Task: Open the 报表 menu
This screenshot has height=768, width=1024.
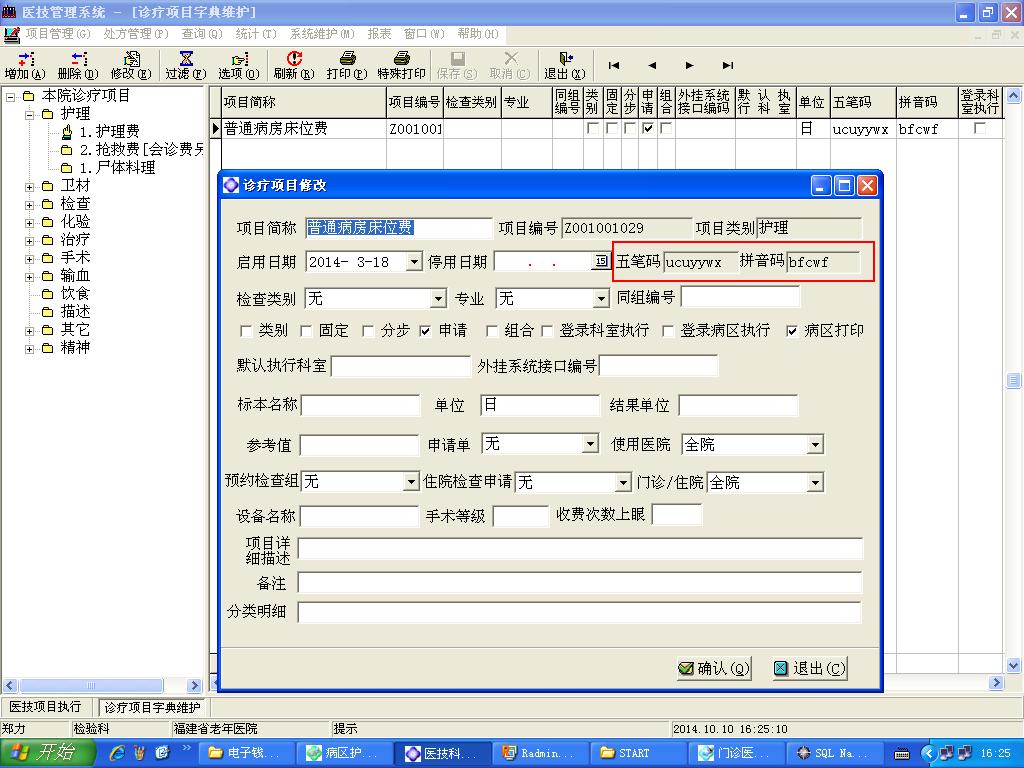Action: [x=379, y=34]
